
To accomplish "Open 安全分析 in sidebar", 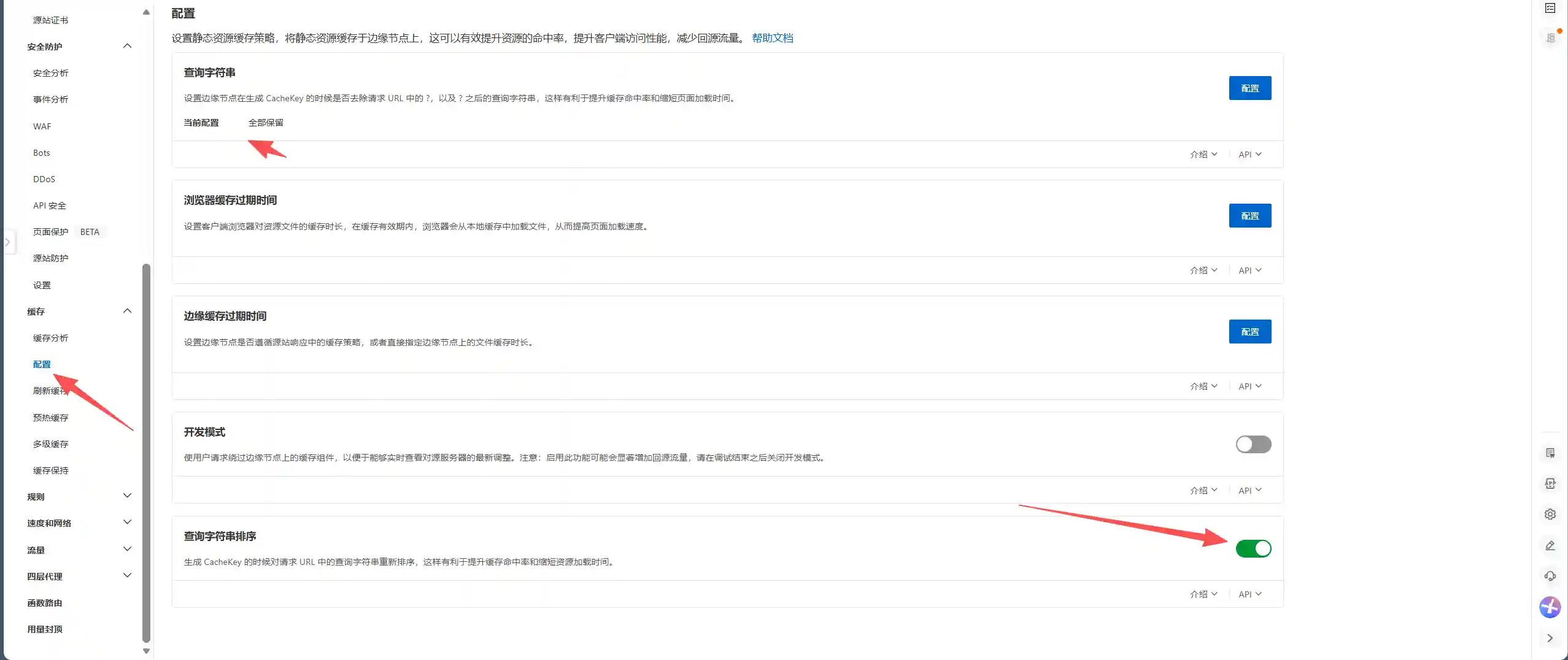I will pos(50,73).
